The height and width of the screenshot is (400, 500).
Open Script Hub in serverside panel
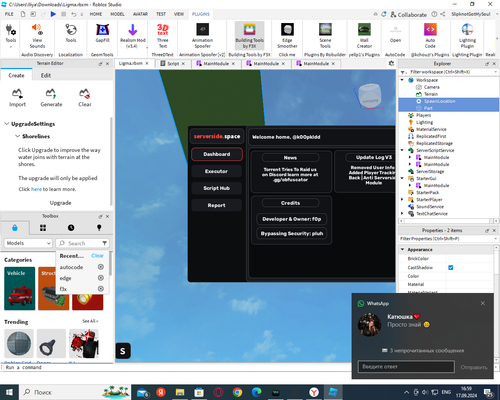(x=216, y=188)
